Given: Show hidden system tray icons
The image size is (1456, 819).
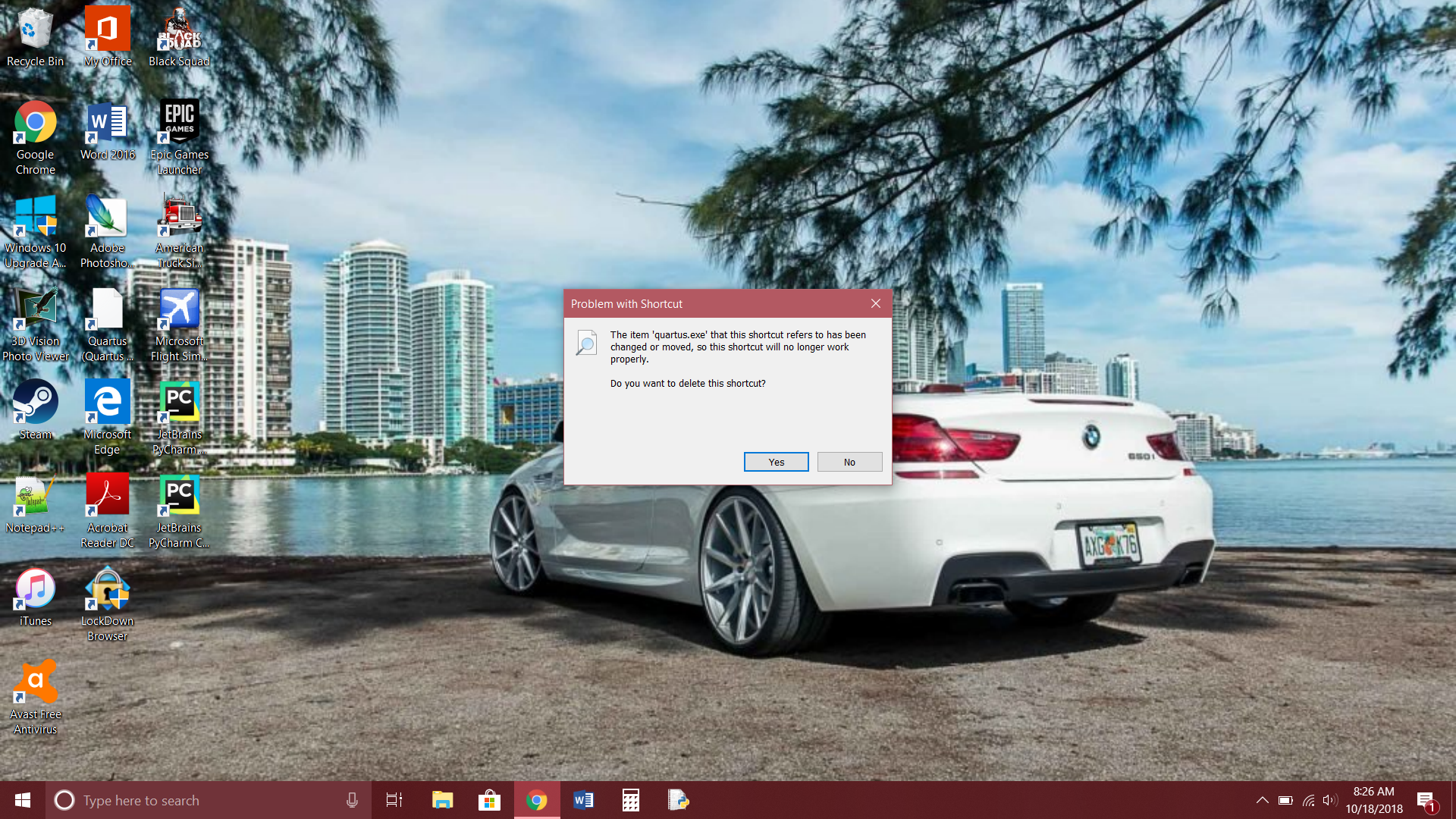Looking at the screenshot, I should pyautogui.click(x=1262, y=800).
